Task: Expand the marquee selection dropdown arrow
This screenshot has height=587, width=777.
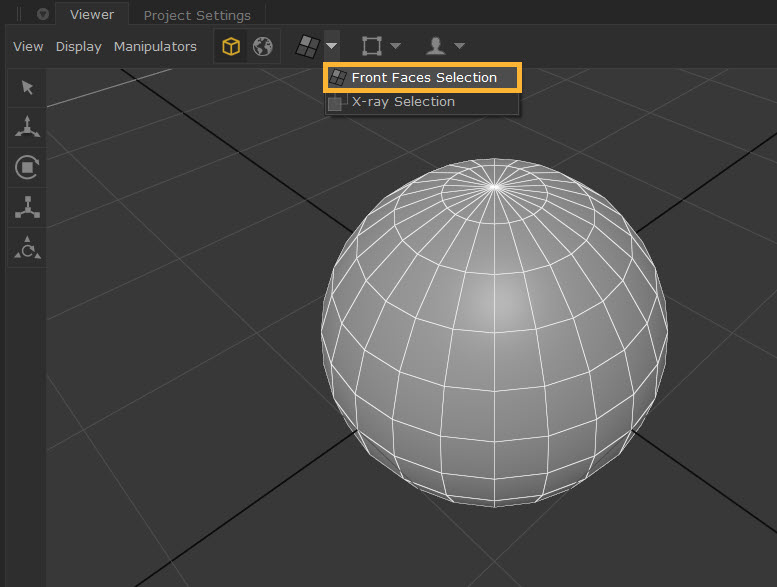Action: click(x=396, y=46)
